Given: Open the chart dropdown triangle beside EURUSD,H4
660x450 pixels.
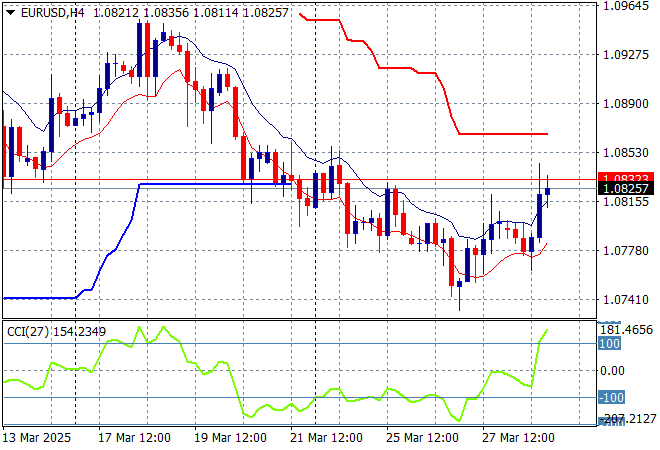Looking at the screenshot, I should 11,13.
